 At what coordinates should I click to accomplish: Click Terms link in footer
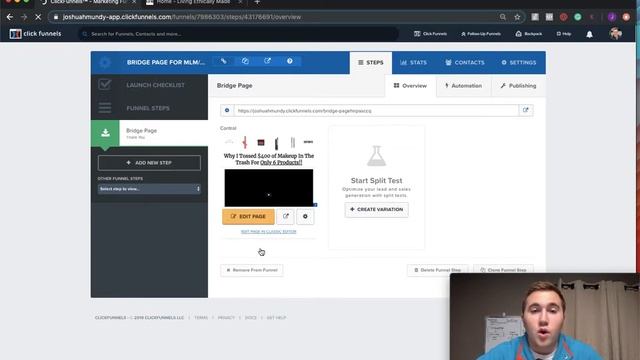[x=201, y=318]
